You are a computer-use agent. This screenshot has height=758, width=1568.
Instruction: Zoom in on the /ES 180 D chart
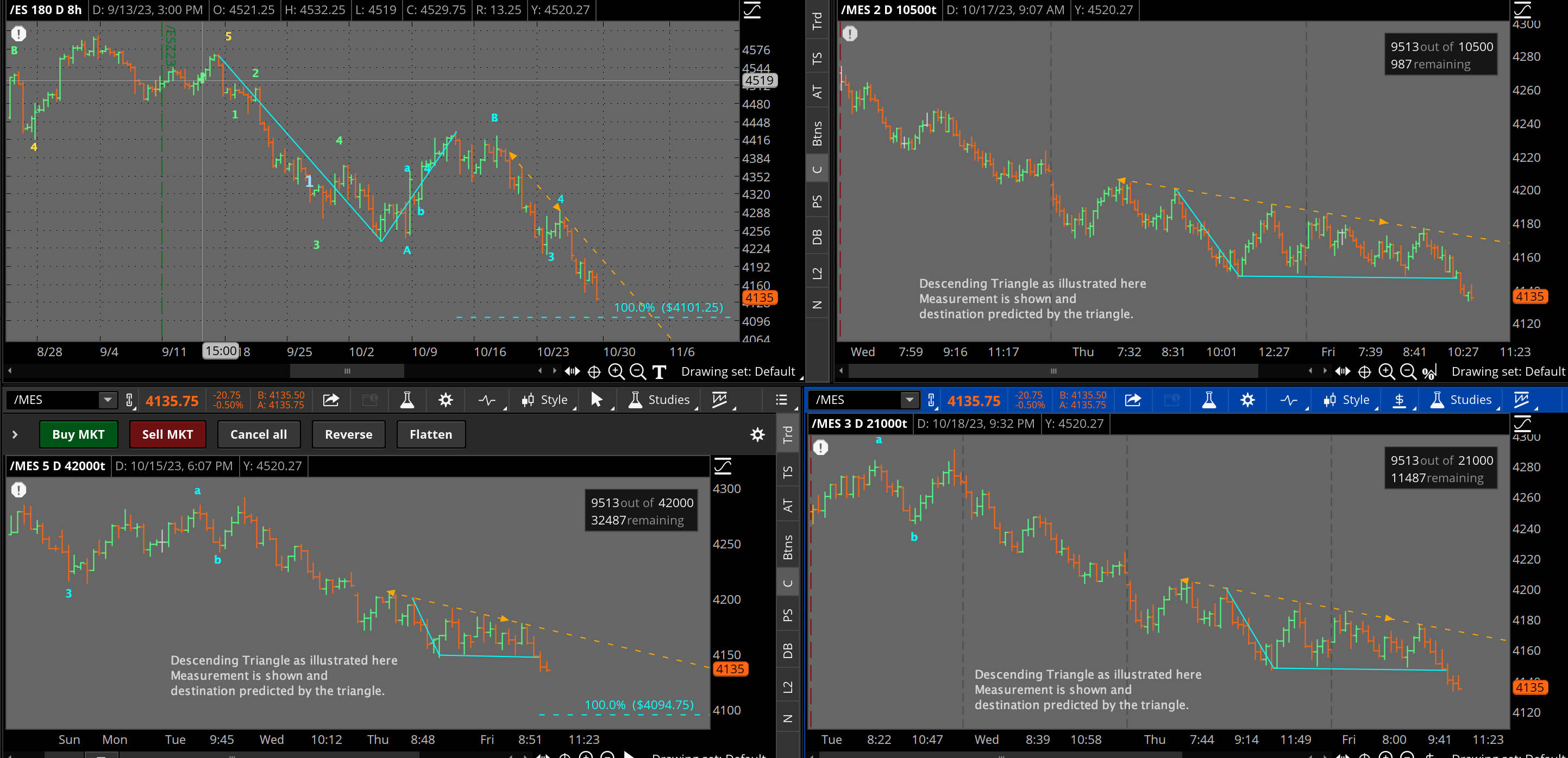[616, 371]
